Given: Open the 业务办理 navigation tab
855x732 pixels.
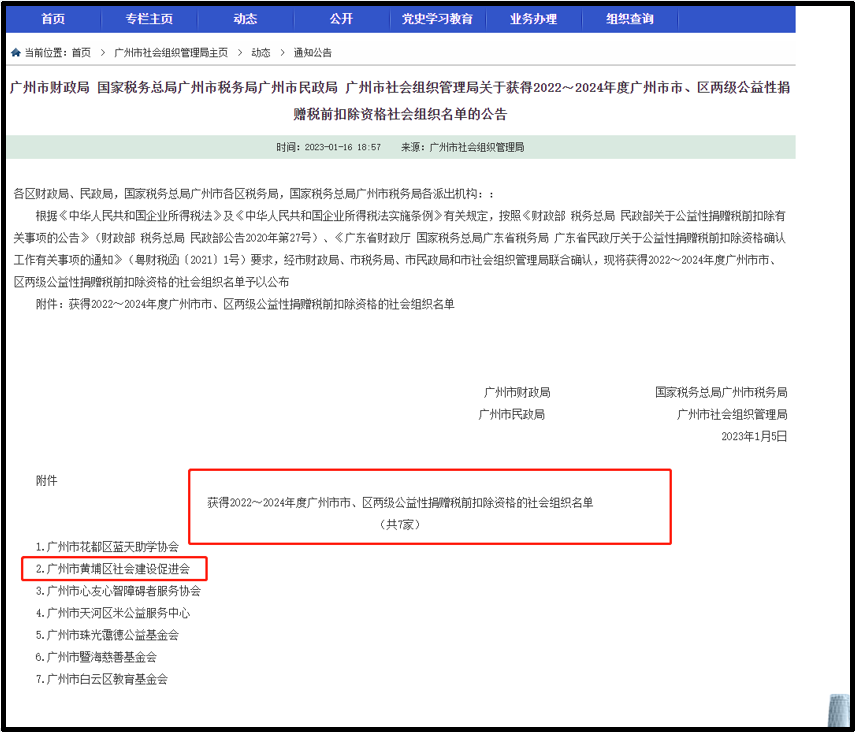Looking at the screenshot, I should coord(533,19).
